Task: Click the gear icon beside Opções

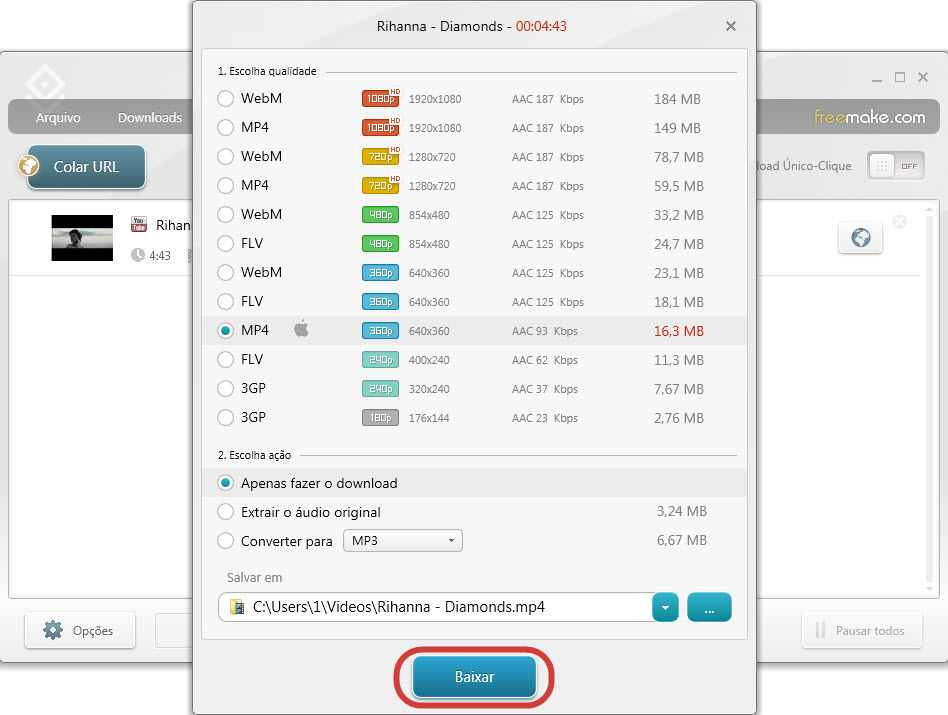Action: [x=53, y=630]
